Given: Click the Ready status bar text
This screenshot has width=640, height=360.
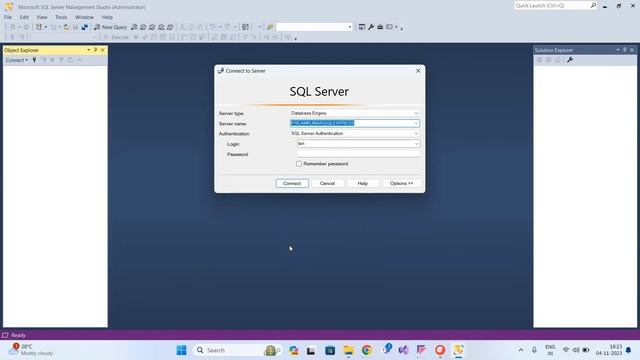Looking at the screenshot, I should (x=18, y=335).
